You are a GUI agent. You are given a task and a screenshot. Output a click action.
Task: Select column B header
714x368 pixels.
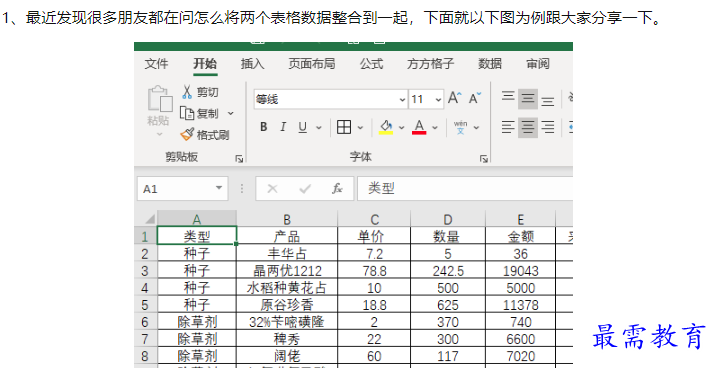(x=287, y=219)
